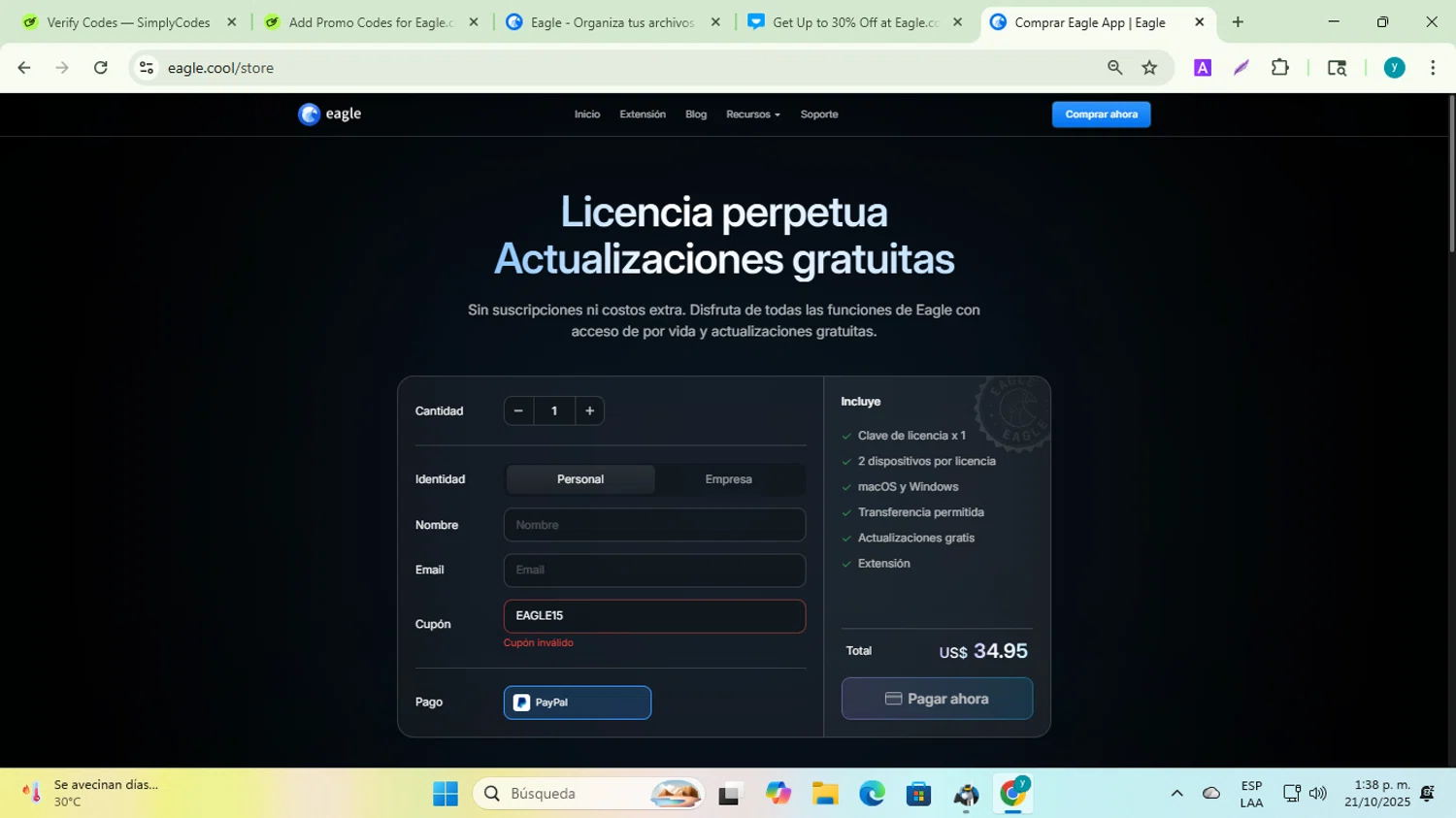The width and height of the screenshot is (1456, 818).
Task: Close the Add Promo Codes tab
Action: pos(474,22)
